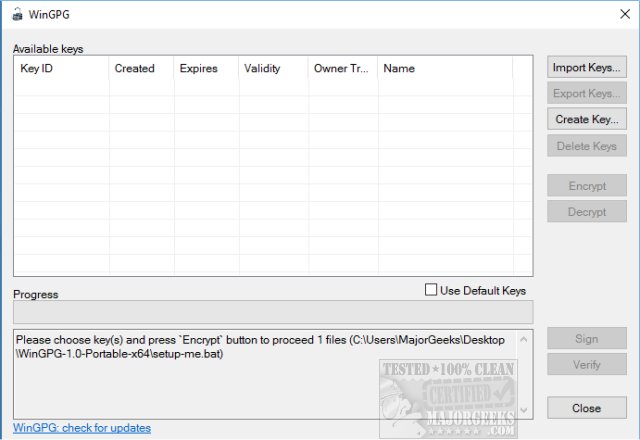
Task: Click the Owner Tr... column header
Action: coord(343,68)
